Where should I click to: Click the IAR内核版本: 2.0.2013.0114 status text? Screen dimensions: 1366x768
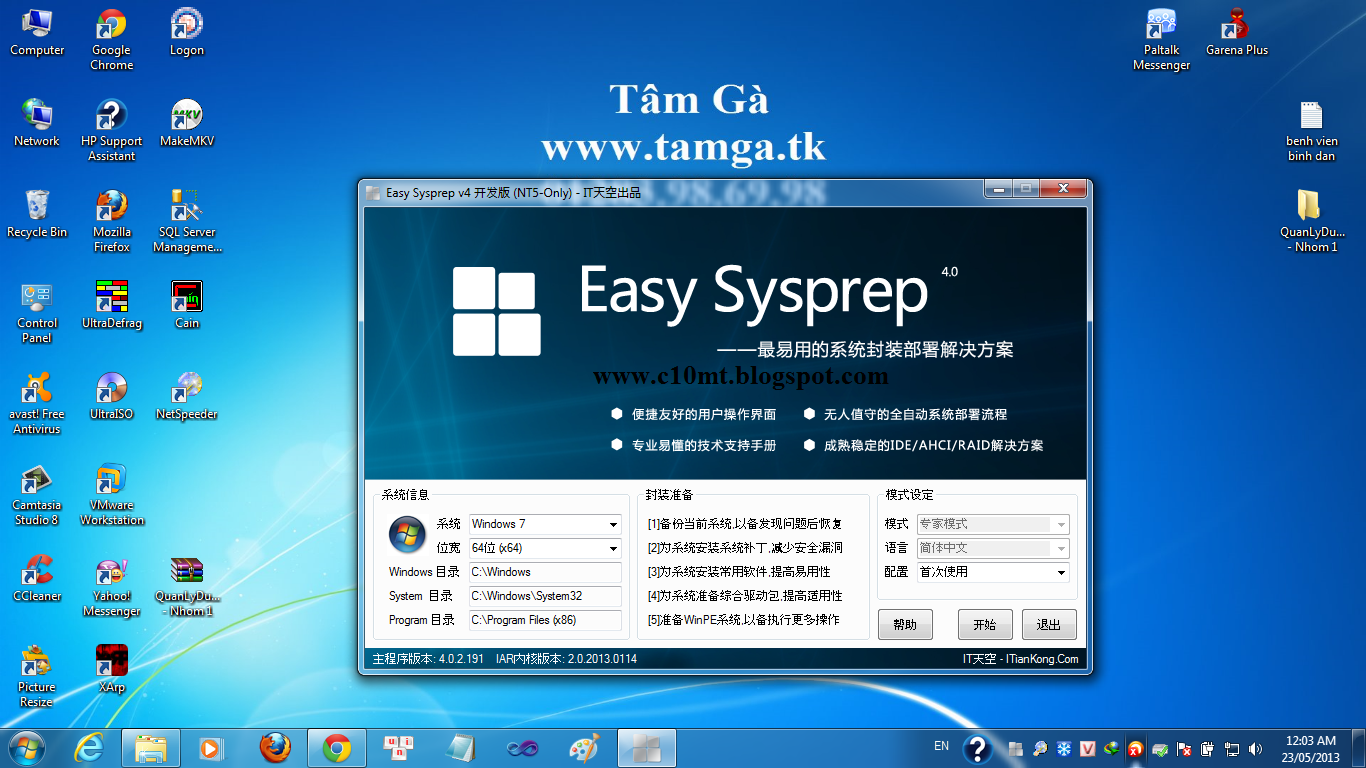566,659
